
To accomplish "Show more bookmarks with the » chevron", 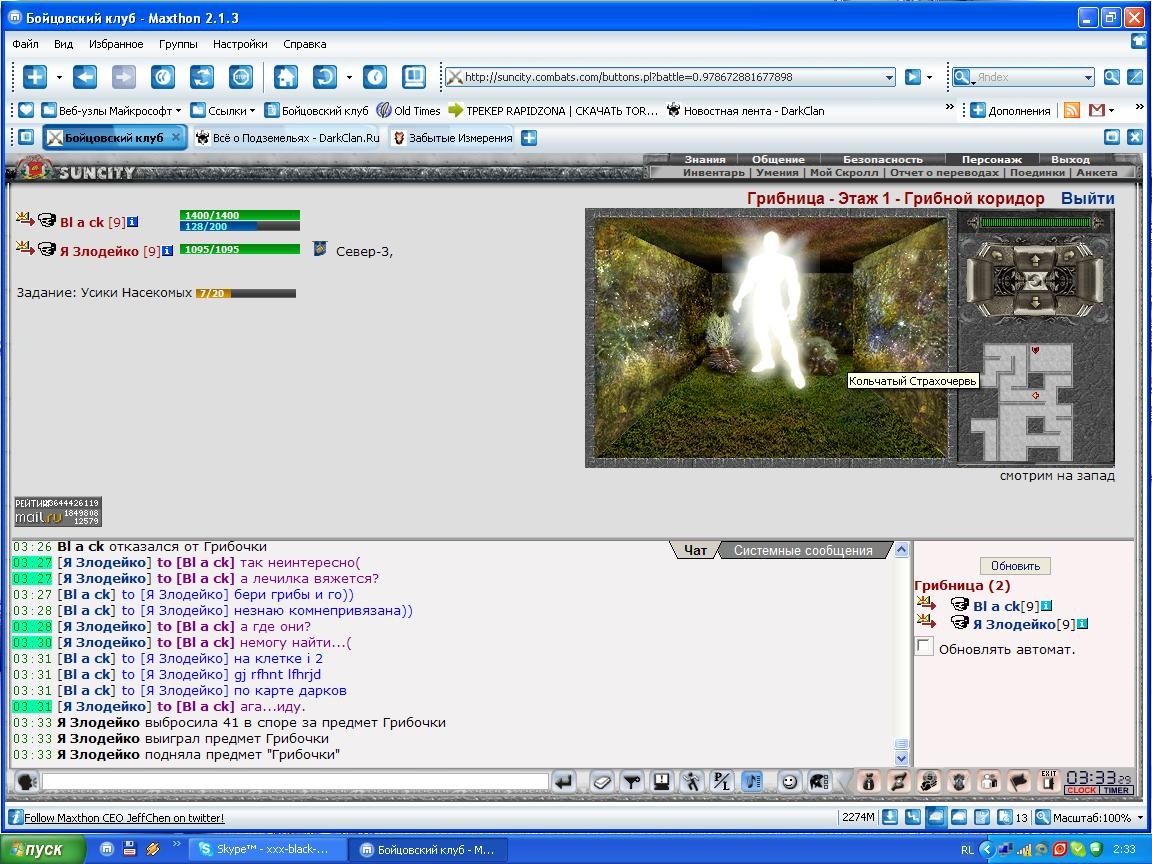I will tap(949, 107).
